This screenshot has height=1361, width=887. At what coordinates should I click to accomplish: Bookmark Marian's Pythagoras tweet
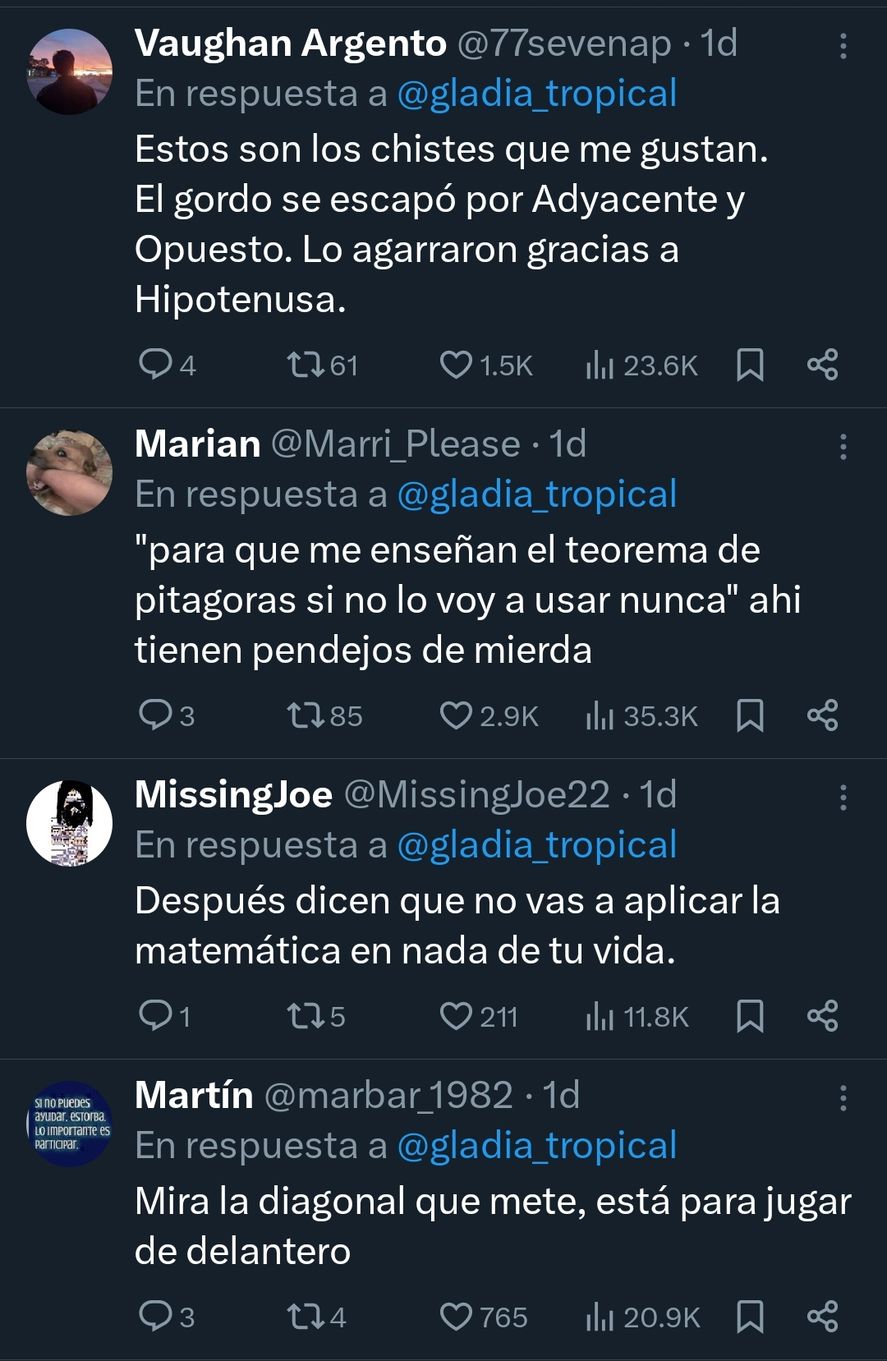750,716
